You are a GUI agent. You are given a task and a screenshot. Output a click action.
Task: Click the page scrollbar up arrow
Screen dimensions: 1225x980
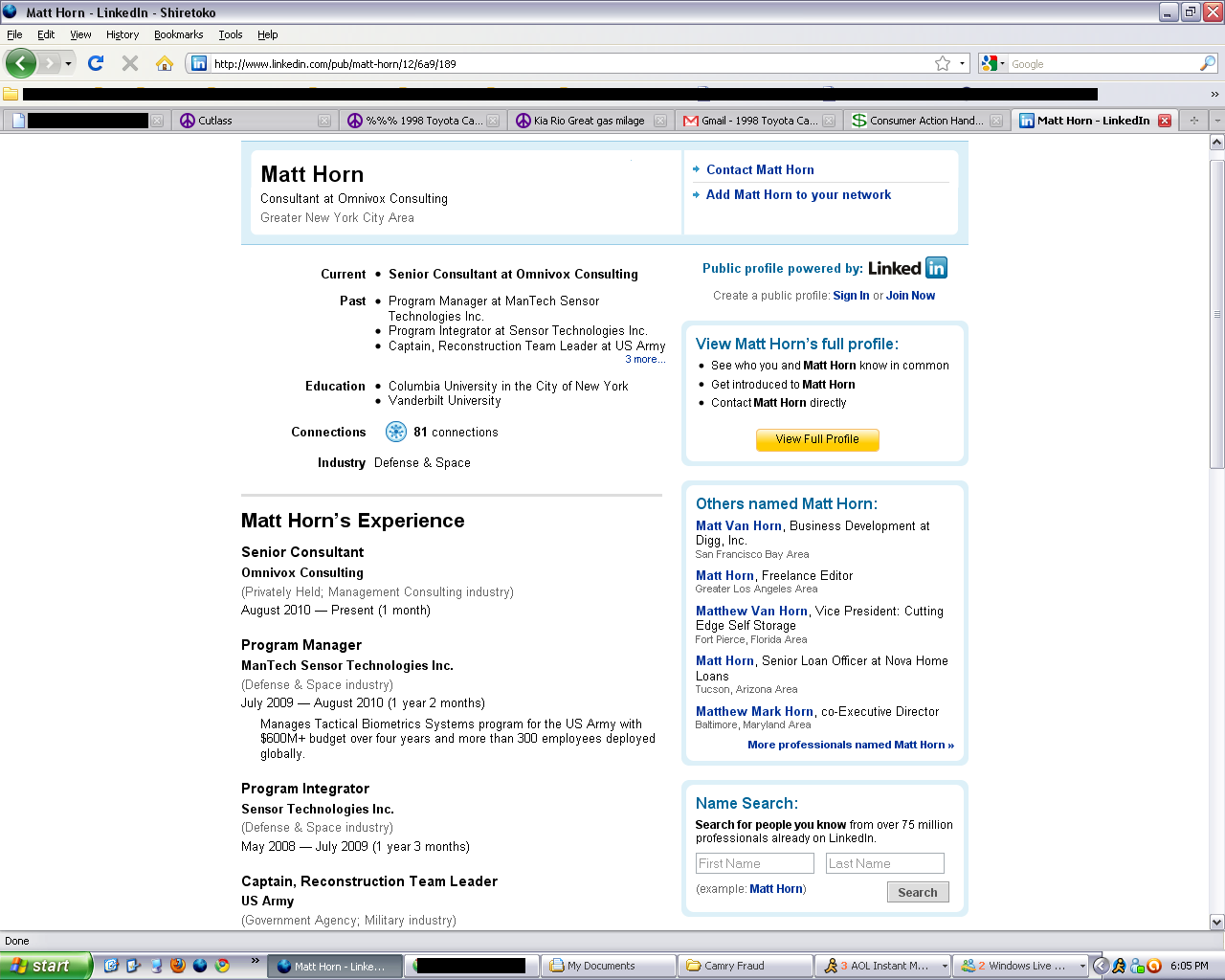(x=1216, y=142)
